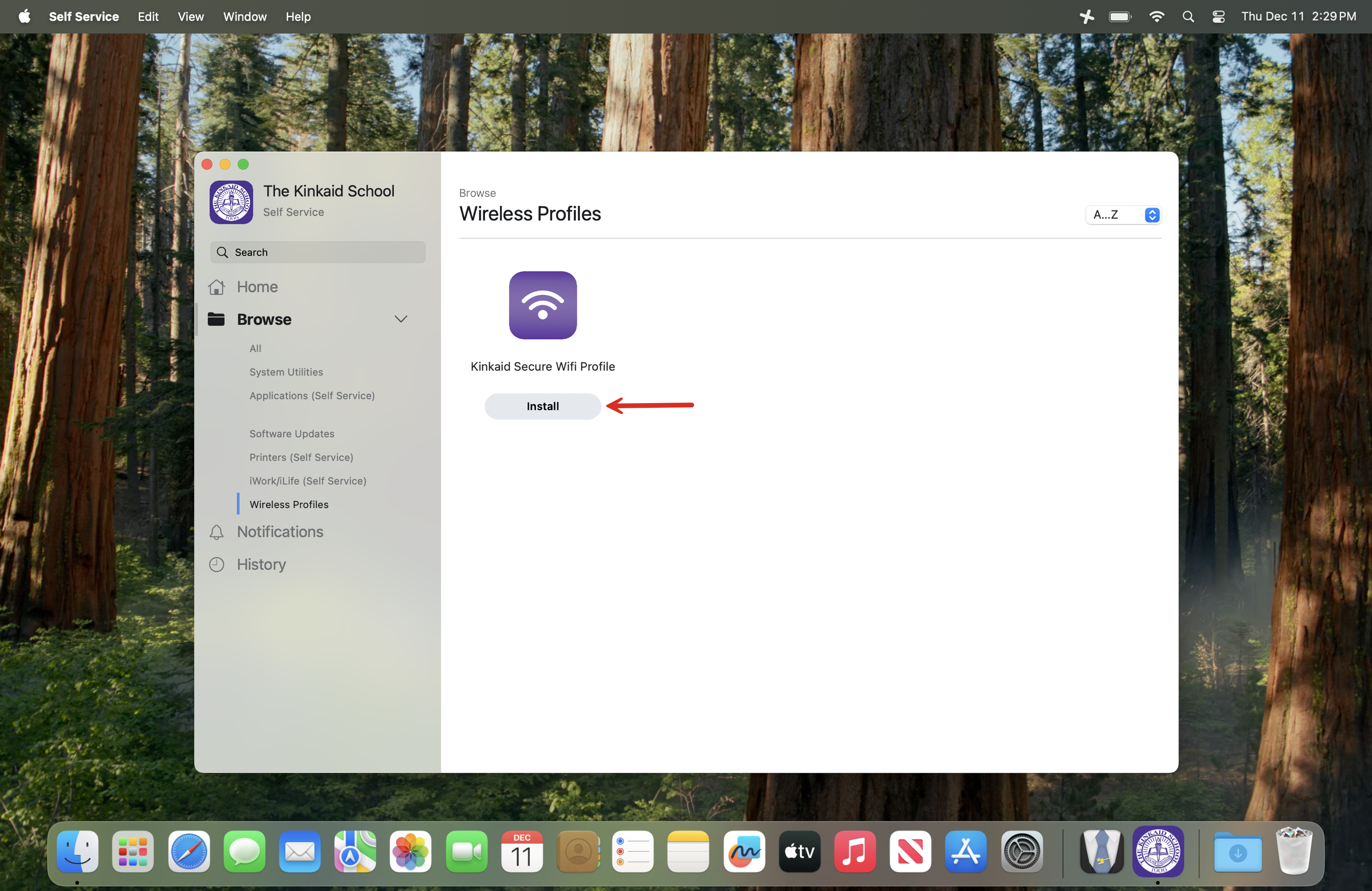Image resolution: width=1372 pixels, height=891 pixels.
Task: Select Software Updates category
Action: 292,433
